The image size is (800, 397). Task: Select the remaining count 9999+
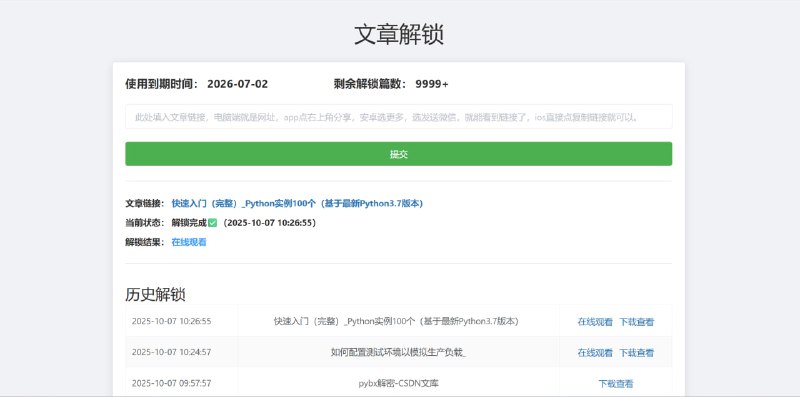432,84
